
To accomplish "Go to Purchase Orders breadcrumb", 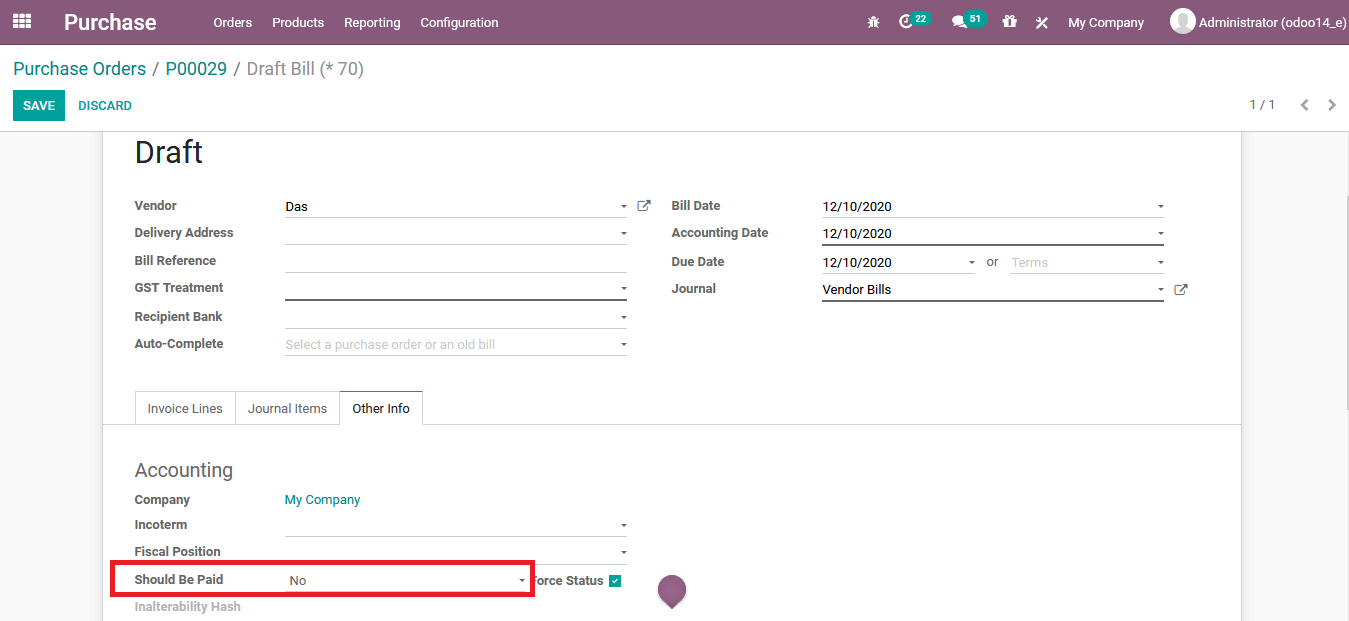I will (79, 69).
